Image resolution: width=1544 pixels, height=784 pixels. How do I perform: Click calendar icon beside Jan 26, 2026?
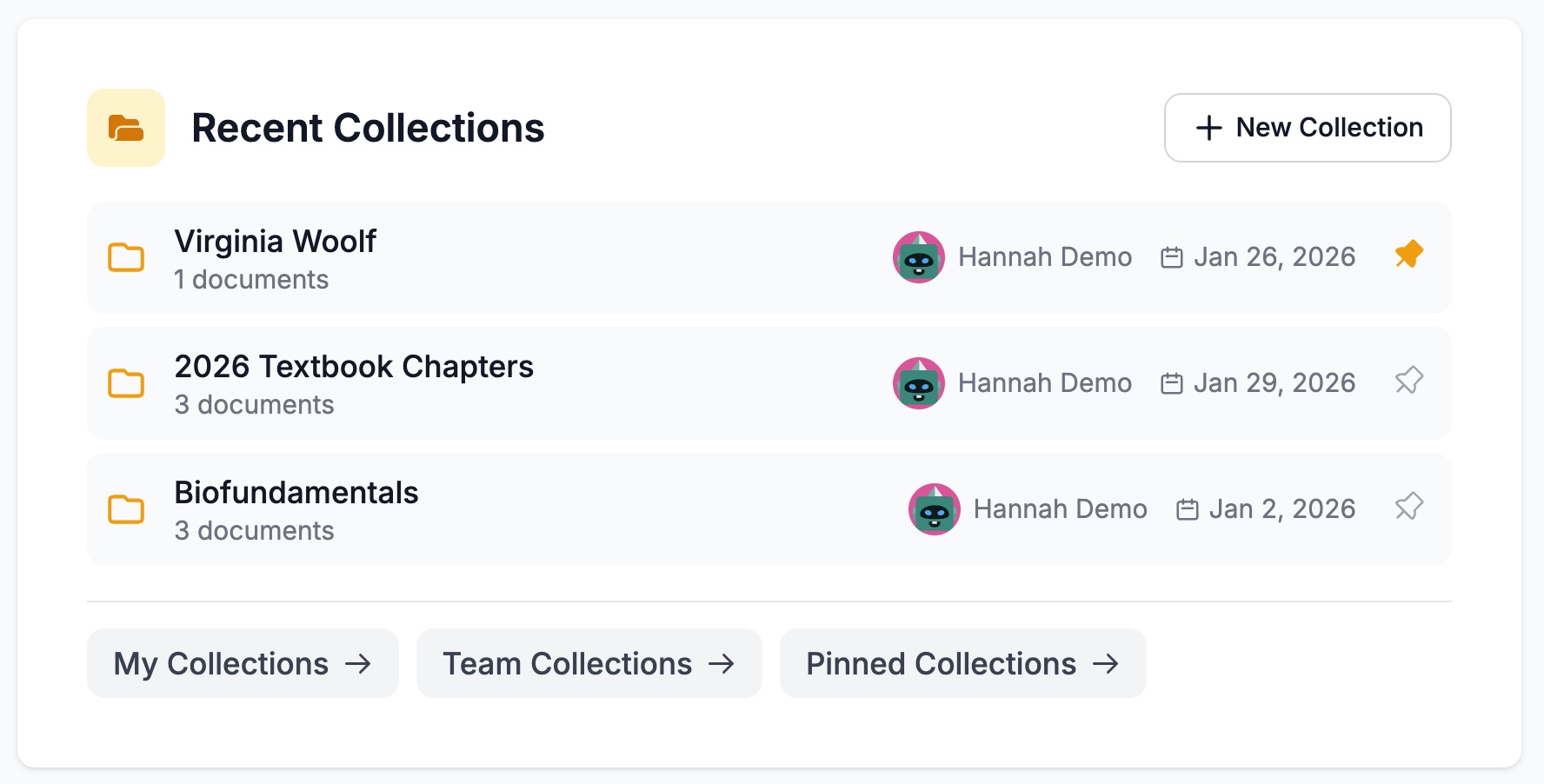pyautogui.click(x=1171, y=258)
